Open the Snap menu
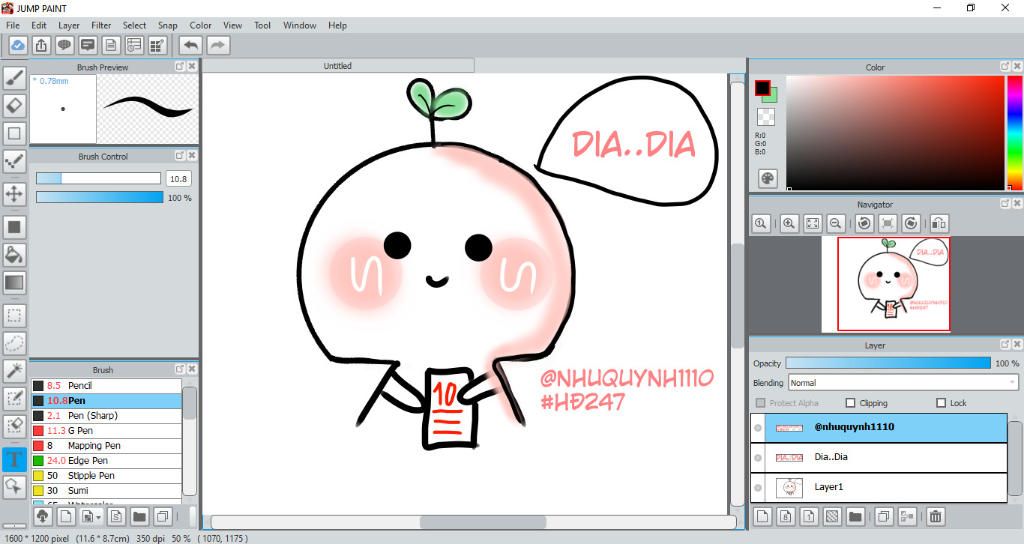The height and width of the screenshot is (544, 1024). (167, 25)
